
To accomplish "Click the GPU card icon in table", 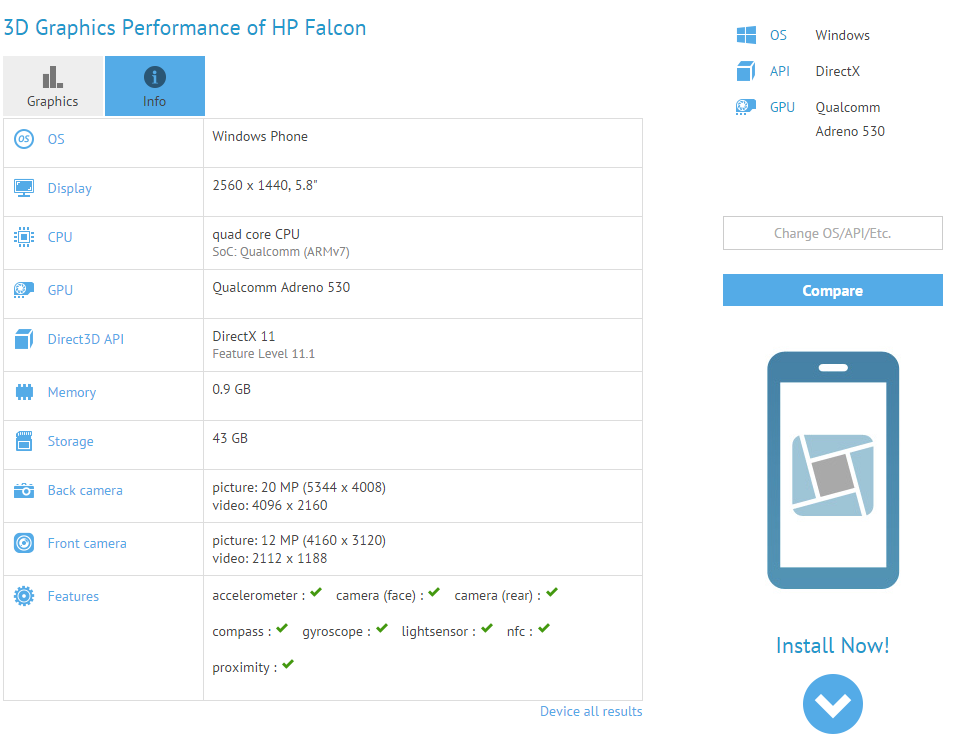I will pyautogui.click(x=24, y=290).
